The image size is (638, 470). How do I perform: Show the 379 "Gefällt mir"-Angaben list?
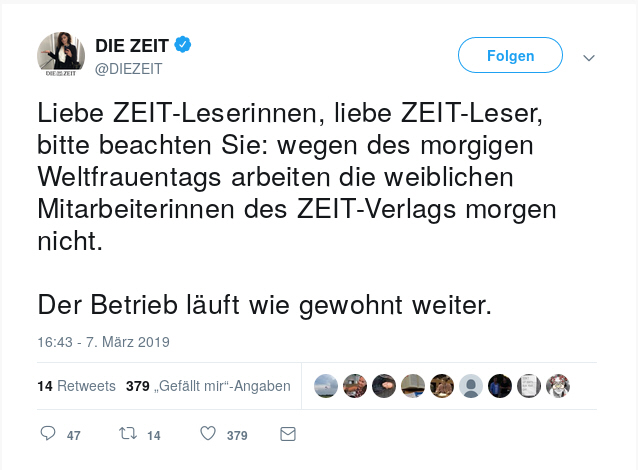coord(208,386)
